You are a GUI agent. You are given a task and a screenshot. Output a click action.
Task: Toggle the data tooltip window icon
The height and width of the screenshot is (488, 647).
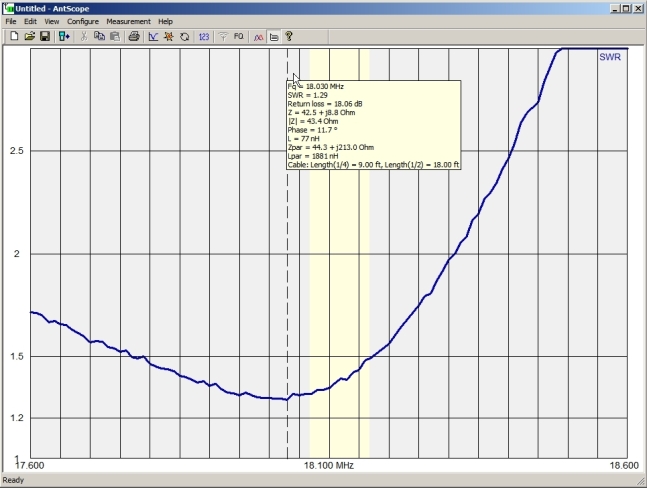(274, 37)
